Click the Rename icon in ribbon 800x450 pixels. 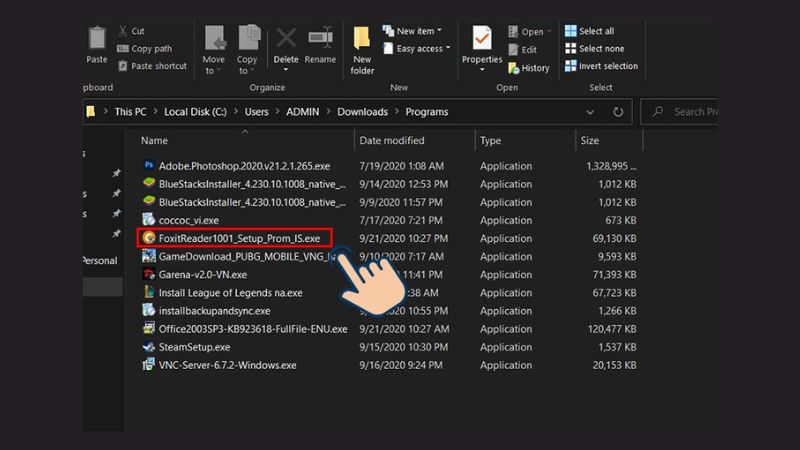(x=320, y=45)
